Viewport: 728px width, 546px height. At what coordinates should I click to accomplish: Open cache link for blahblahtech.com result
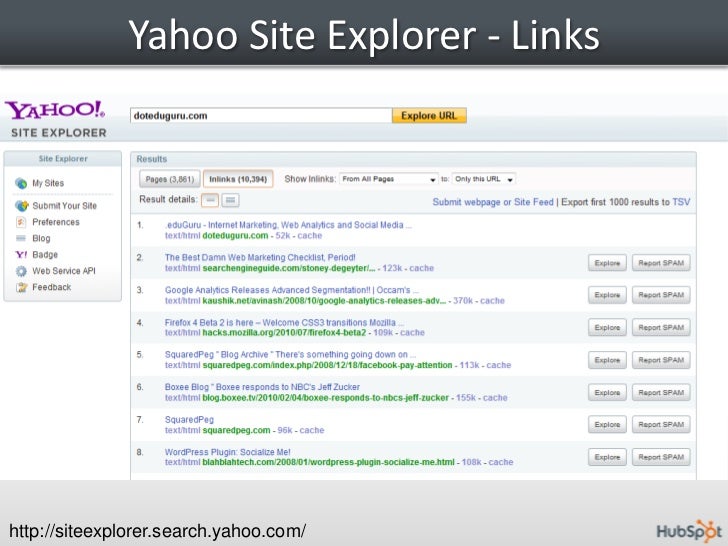pos(501,462)
